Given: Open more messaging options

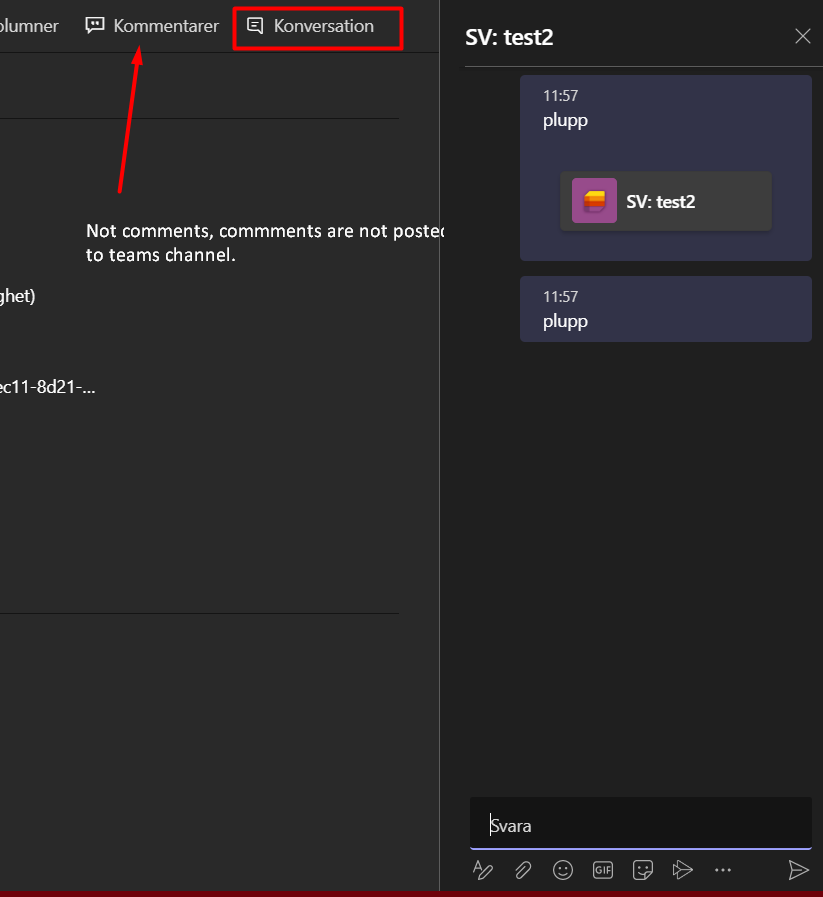Looking at the screenshot, I should (x=723, y=870).
